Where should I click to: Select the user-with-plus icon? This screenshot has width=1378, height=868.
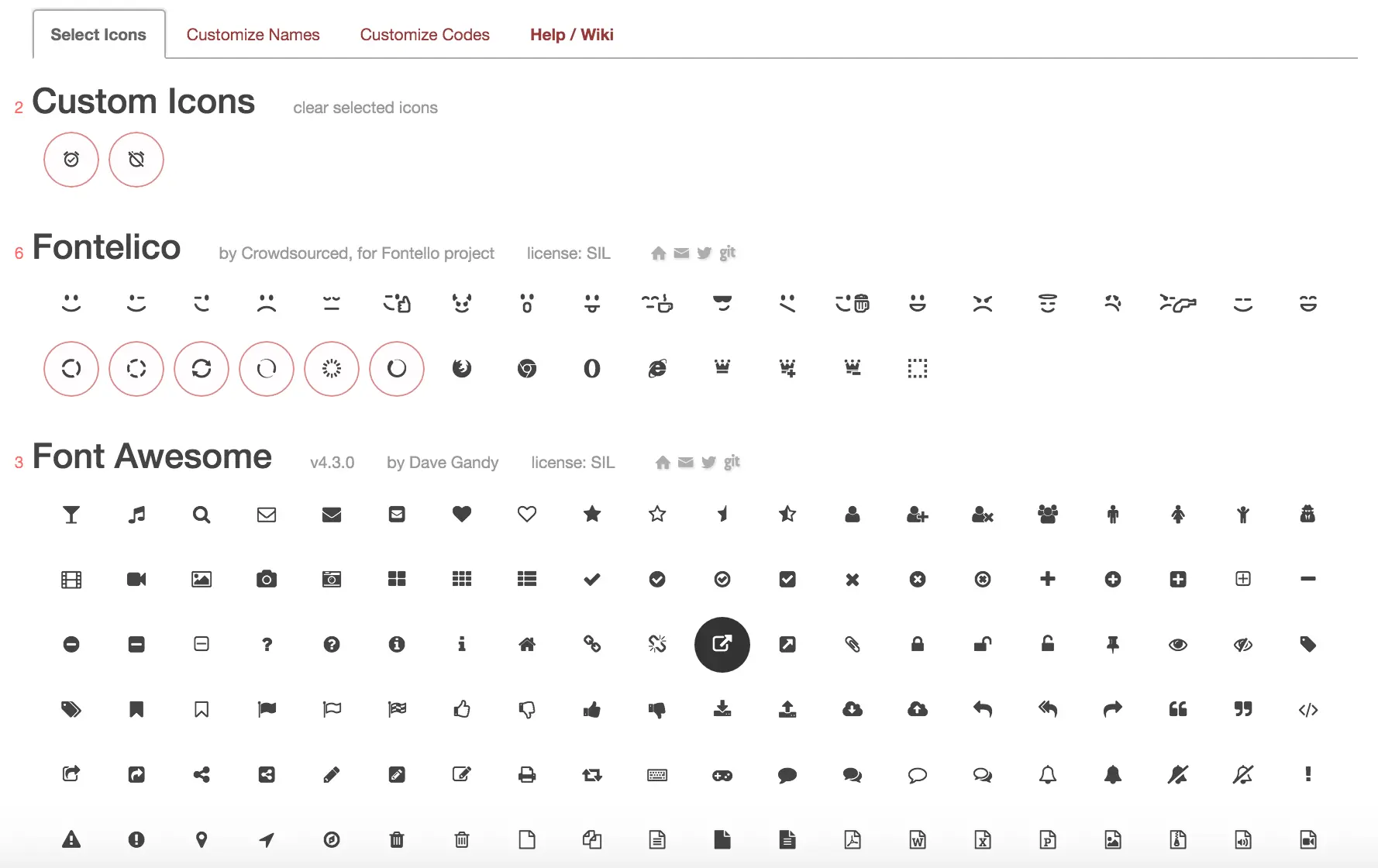pos(918,515)
